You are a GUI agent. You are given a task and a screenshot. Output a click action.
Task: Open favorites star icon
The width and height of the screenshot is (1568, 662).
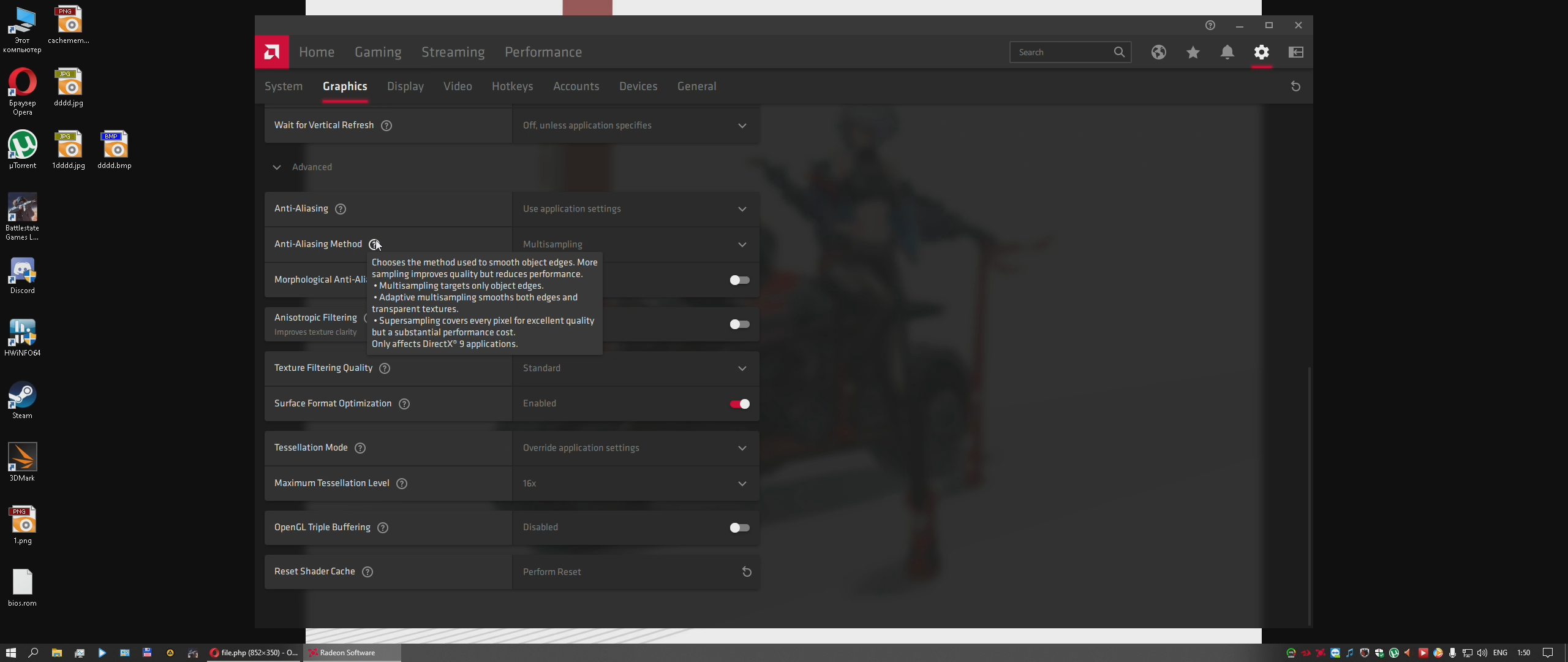pyautogui.click(x=1193, y=52)
